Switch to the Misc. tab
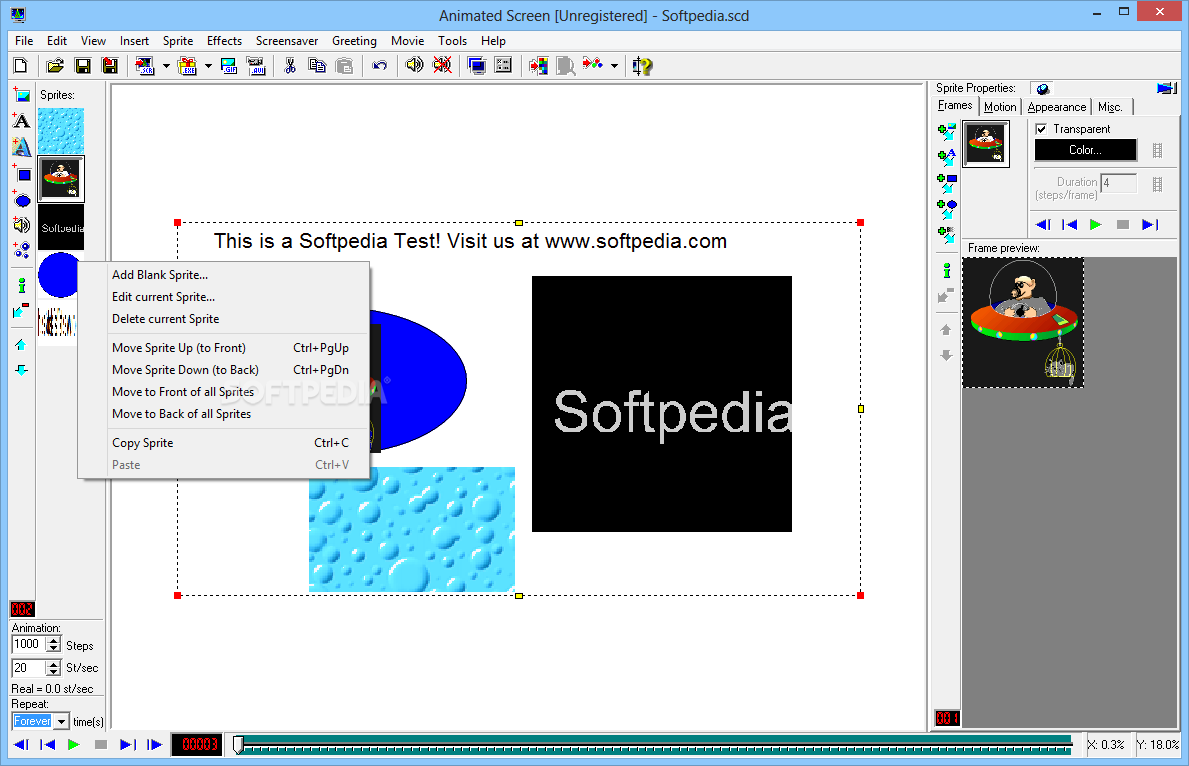Viewport: 1189px width, 766px height. 1110,107
